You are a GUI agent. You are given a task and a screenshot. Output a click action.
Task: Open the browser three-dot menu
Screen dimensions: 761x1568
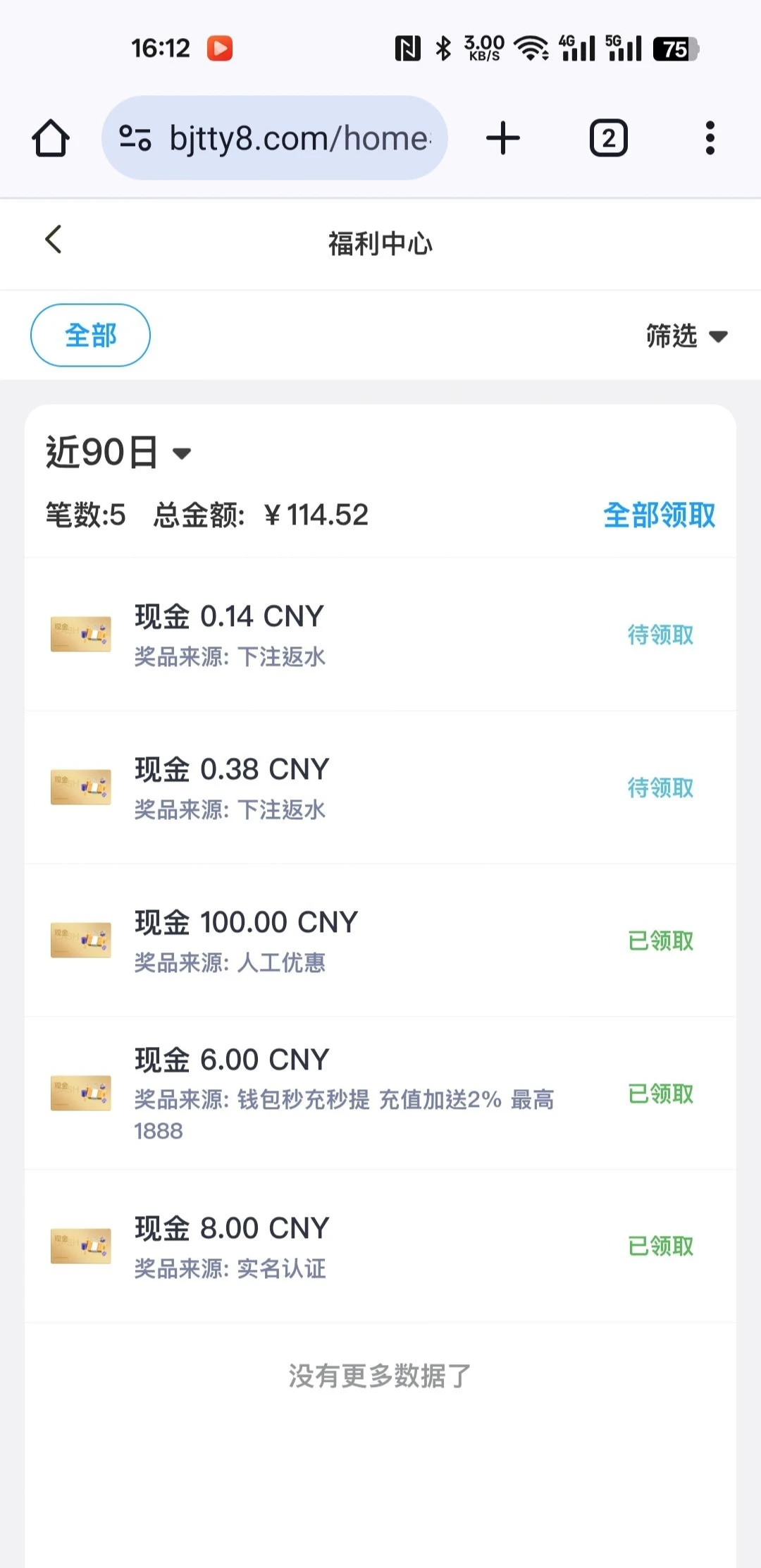tap(710, 138)
